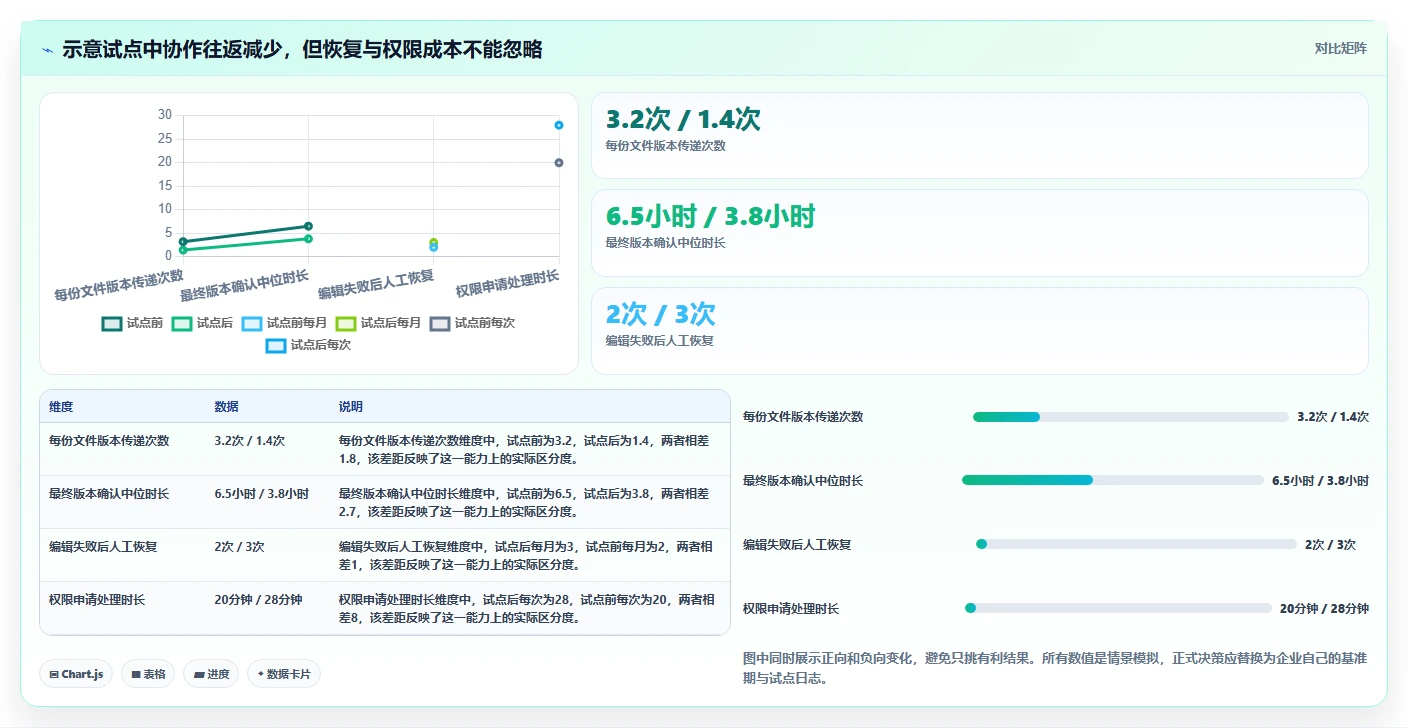
Task: Click the sparkle icon in the 数据卡片 chip
Action: (x=260, y=674)
